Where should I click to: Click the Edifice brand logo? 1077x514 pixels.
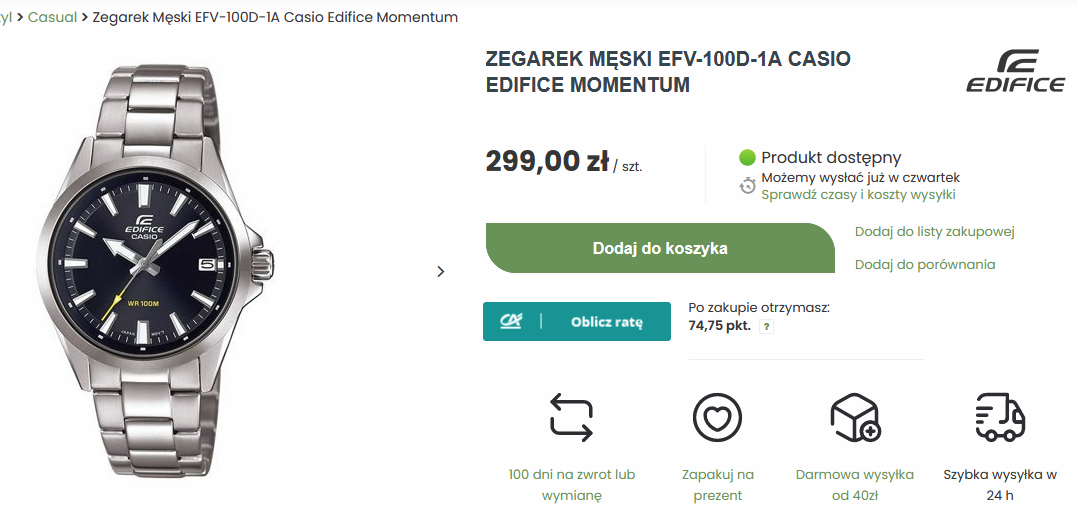click(1015, 71)
